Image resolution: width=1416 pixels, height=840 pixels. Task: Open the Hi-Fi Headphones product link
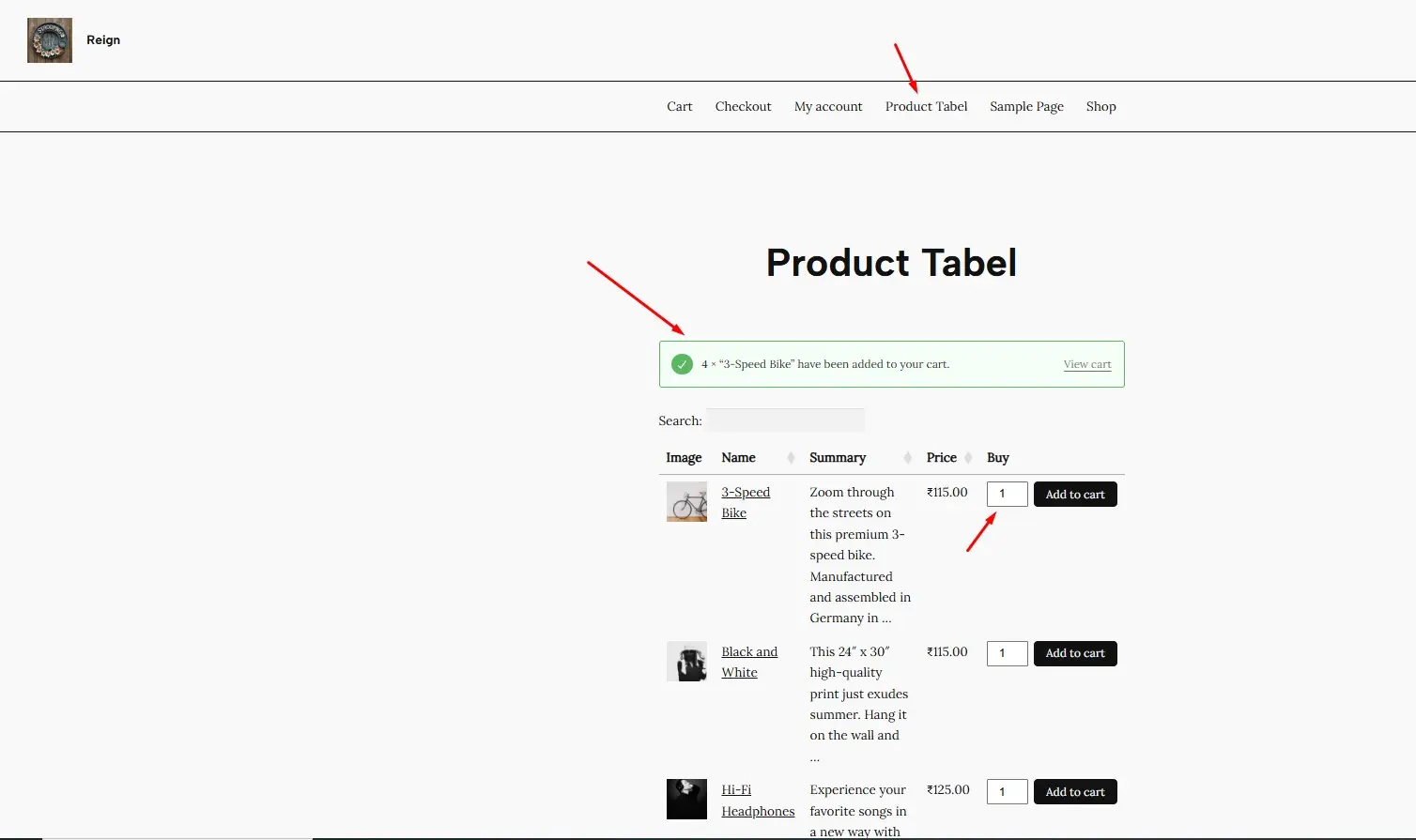point(757,800)
